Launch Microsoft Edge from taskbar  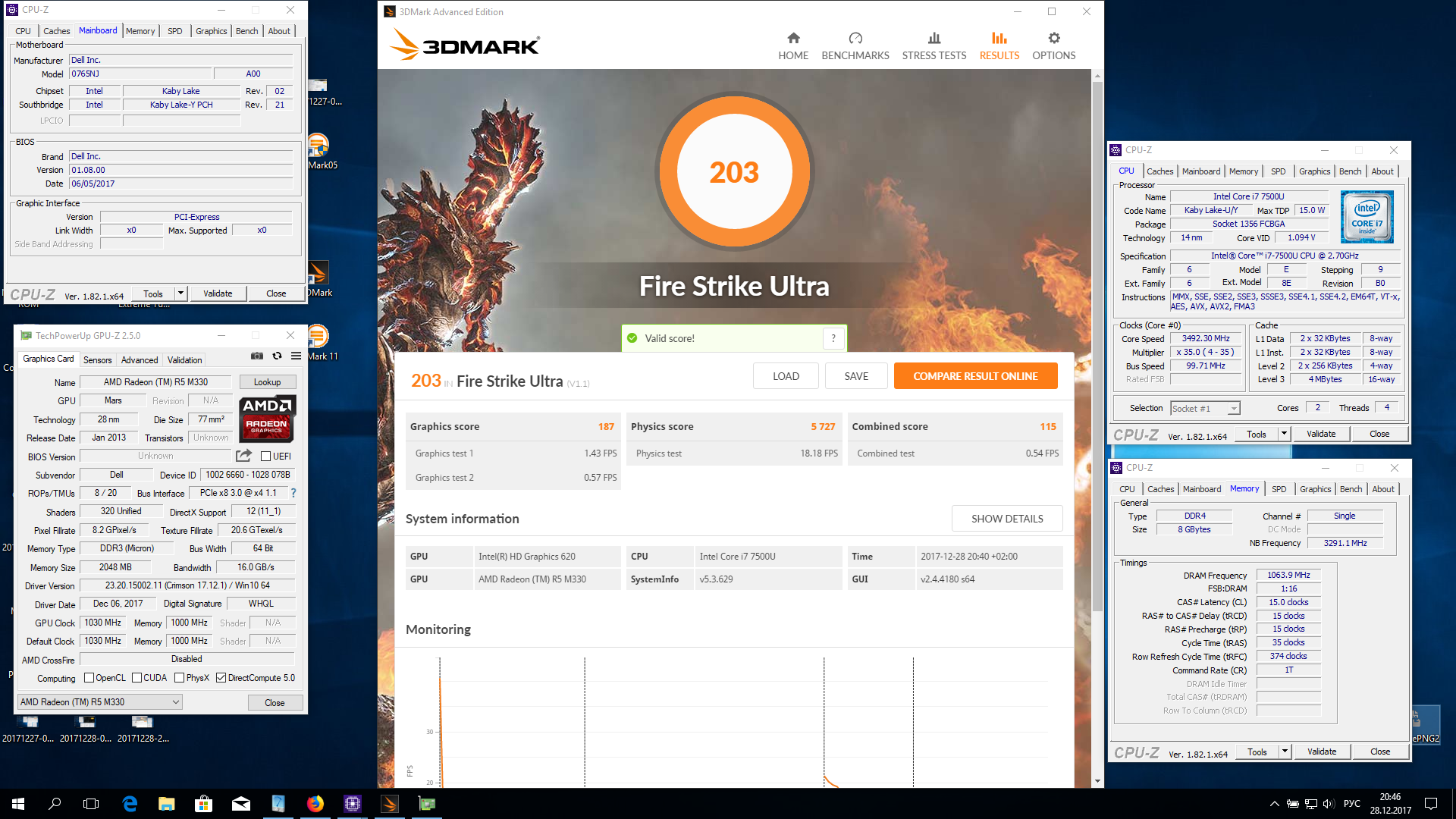[x=130, y=804]
